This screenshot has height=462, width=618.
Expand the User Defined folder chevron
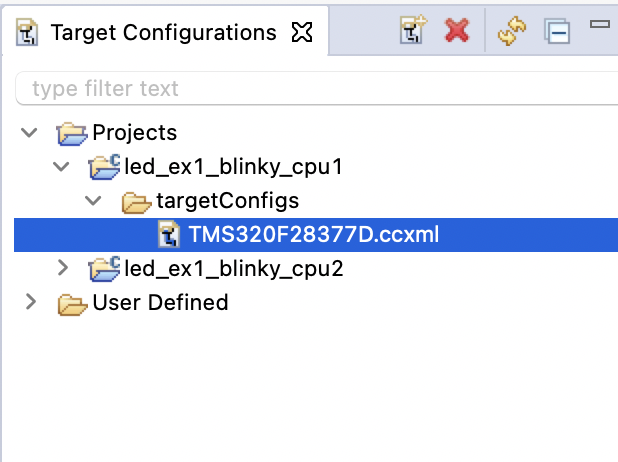coord(31,302)
